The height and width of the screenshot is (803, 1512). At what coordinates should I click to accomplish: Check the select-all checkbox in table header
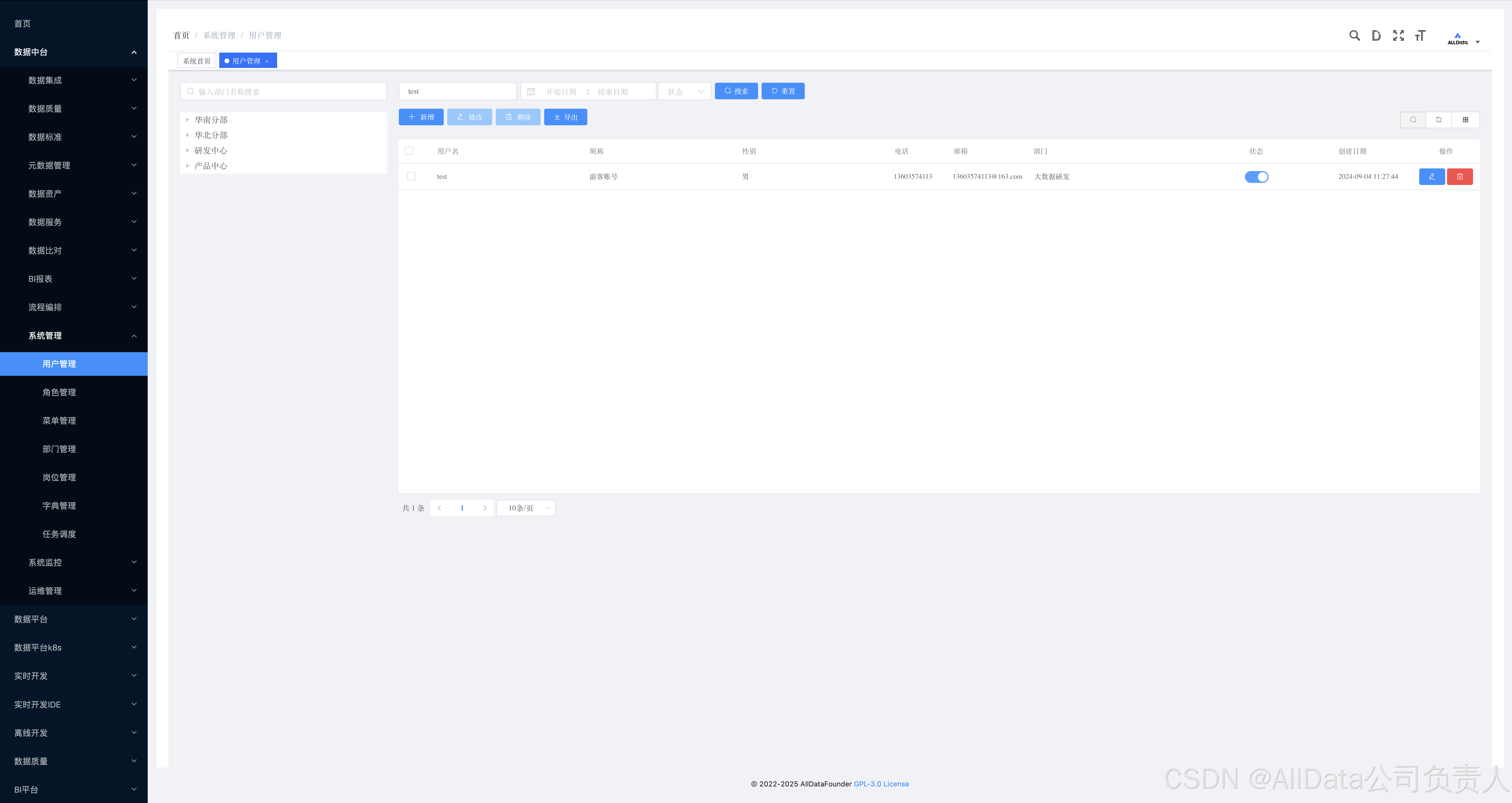409,151
